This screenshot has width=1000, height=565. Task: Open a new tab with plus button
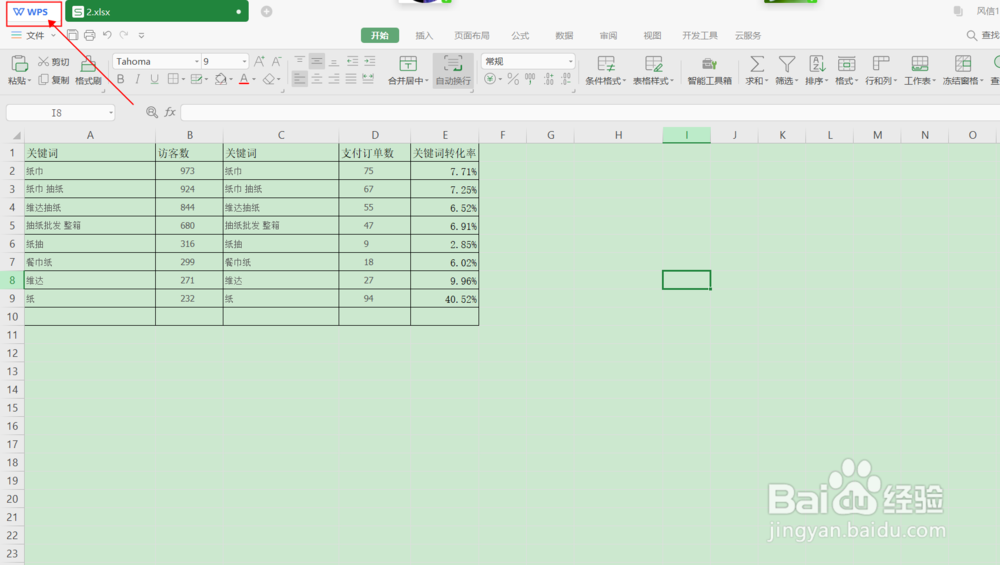click(x=267, y=11)
